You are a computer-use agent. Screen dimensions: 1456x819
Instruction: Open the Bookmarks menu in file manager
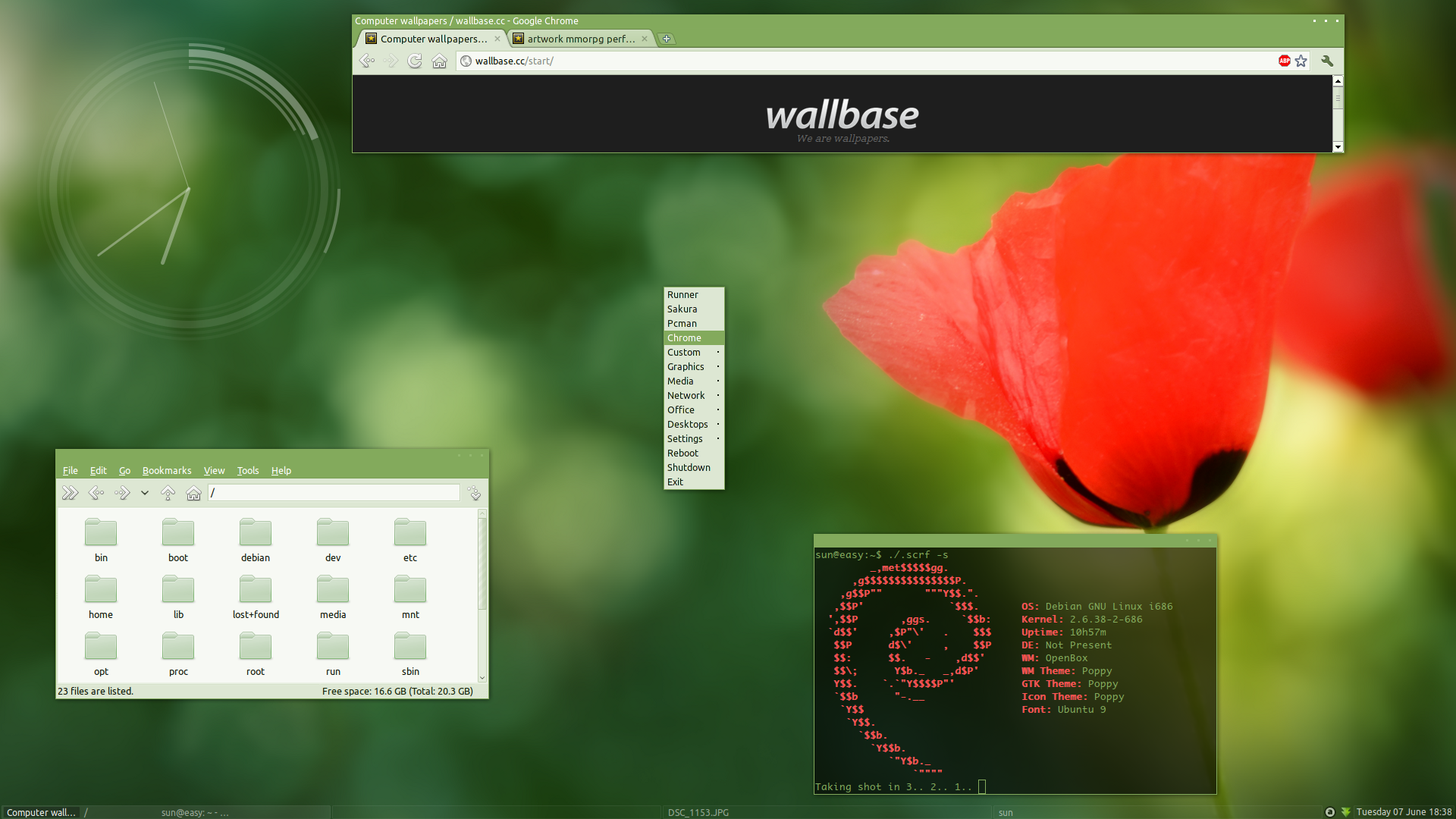click(x=167, y=470)
